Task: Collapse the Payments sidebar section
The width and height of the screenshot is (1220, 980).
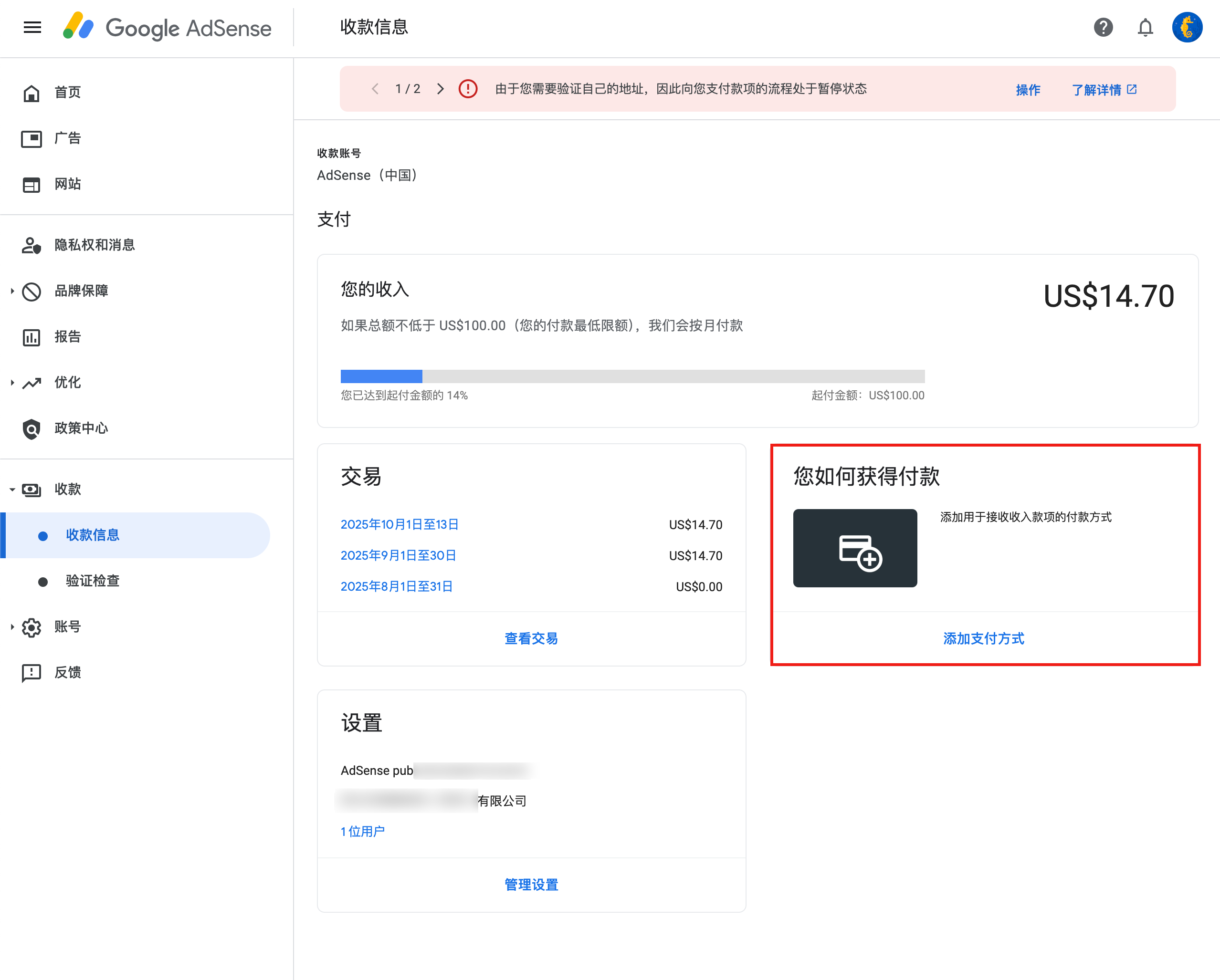Action: [12, 489]
